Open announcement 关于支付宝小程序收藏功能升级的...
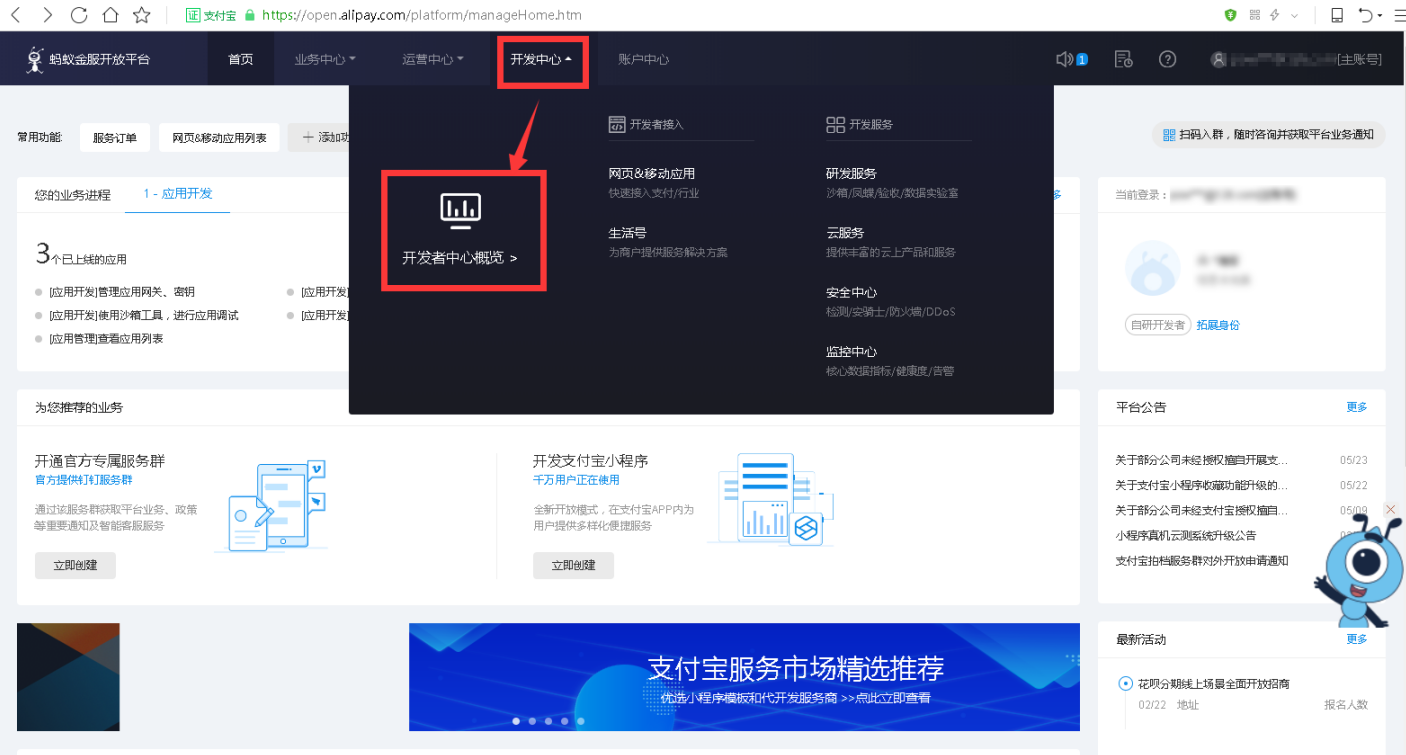Viewport: 1406px width, 755px height. coord(1201,485)
